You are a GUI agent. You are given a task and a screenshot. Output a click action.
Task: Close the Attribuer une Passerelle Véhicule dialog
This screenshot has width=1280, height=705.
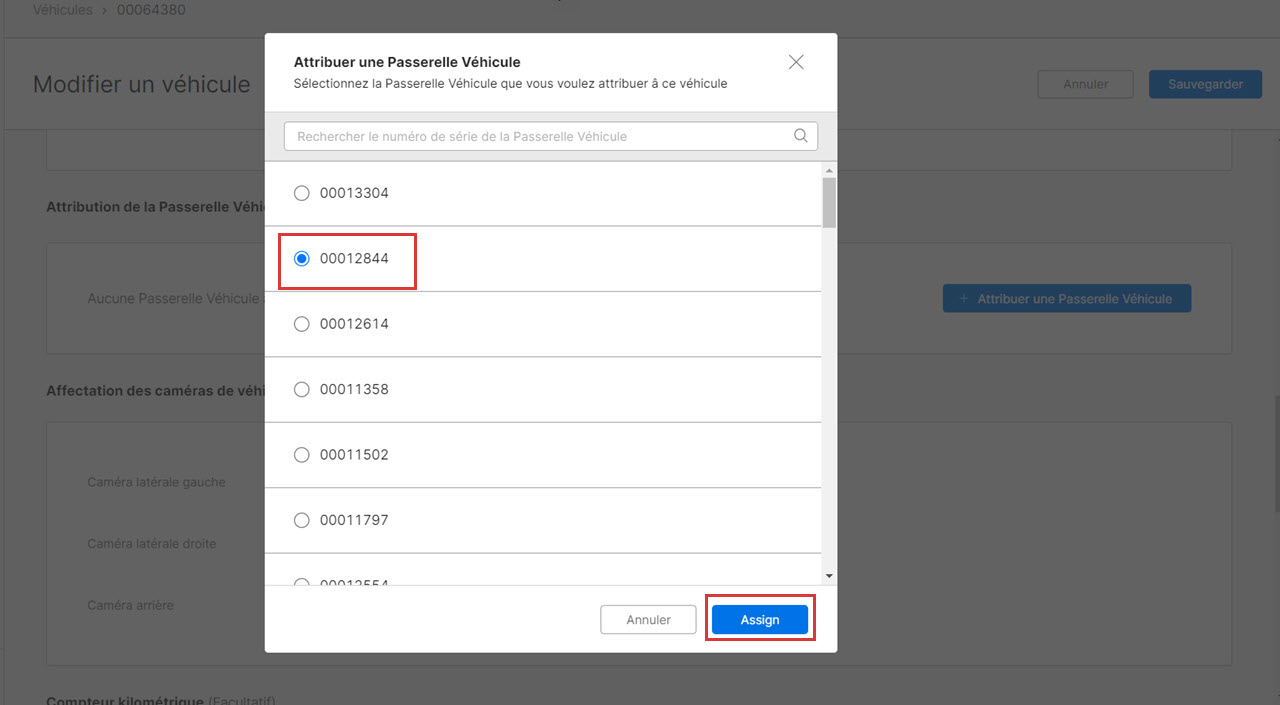point(796,62)
